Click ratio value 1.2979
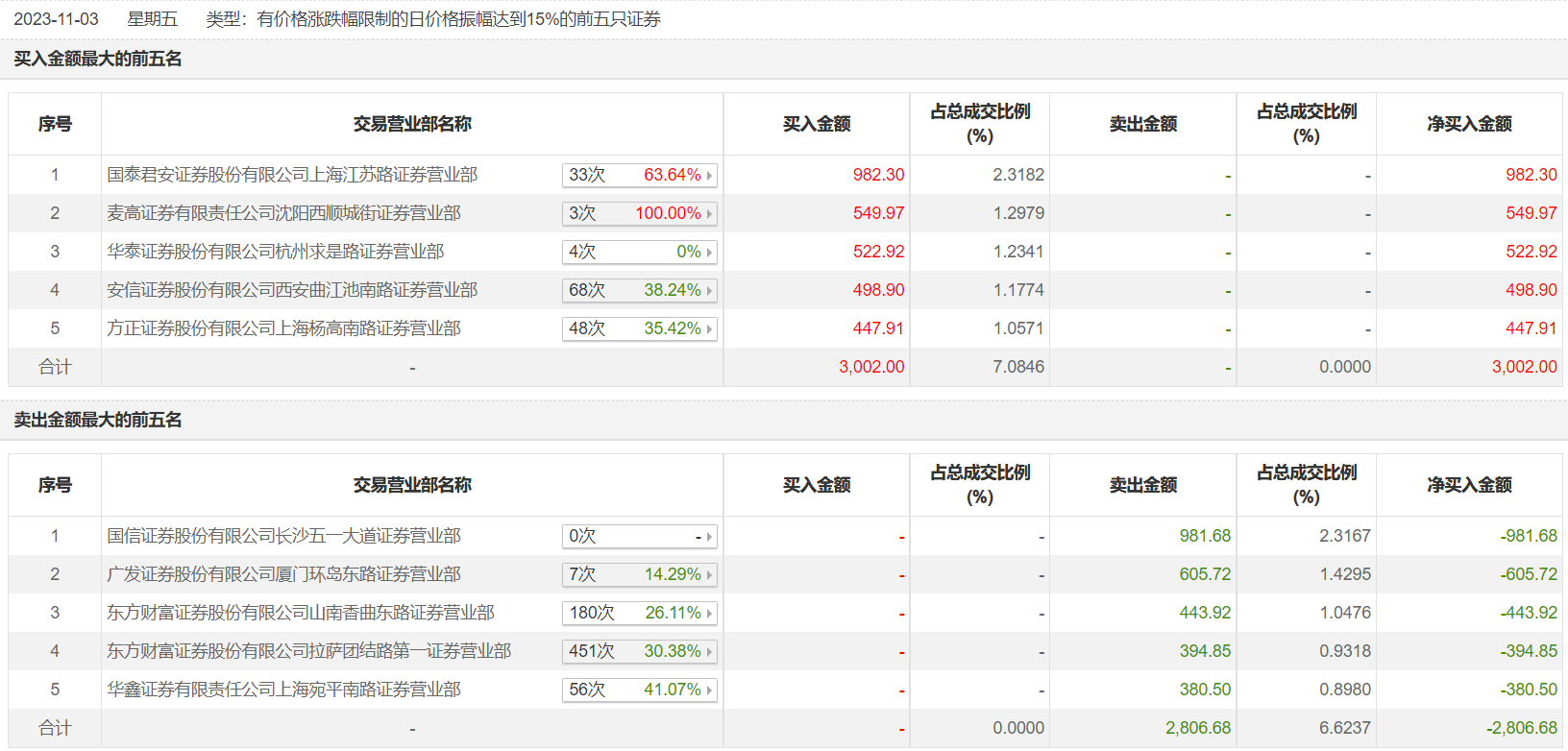The width and height of the screenshot is (1568, 751). tap(1018, 213)
